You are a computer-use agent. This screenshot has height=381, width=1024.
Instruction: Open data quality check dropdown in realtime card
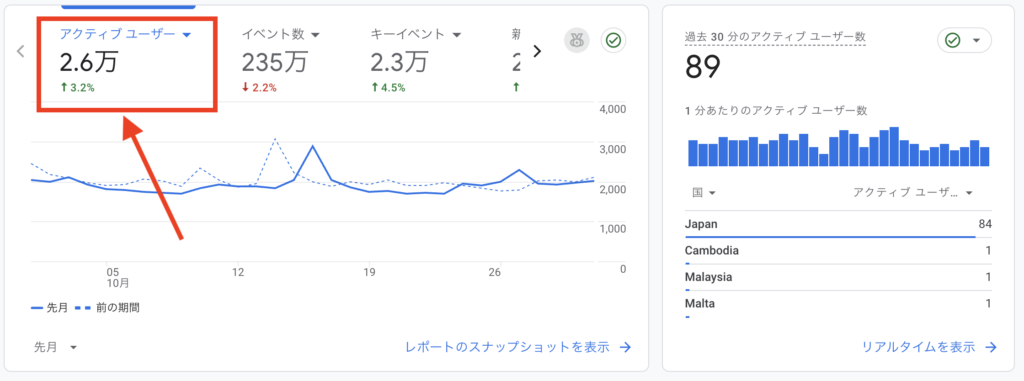(964, 41)
